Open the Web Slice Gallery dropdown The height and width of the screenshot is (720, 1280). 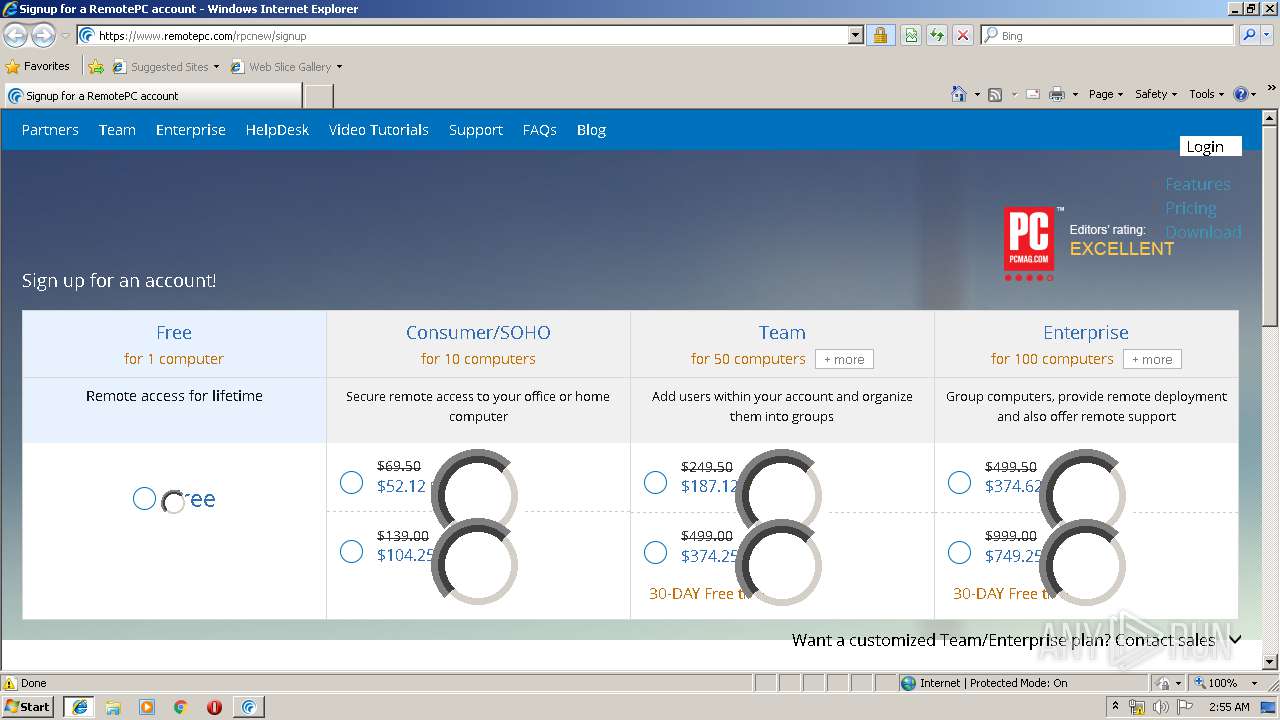click(x=339, y=67)
